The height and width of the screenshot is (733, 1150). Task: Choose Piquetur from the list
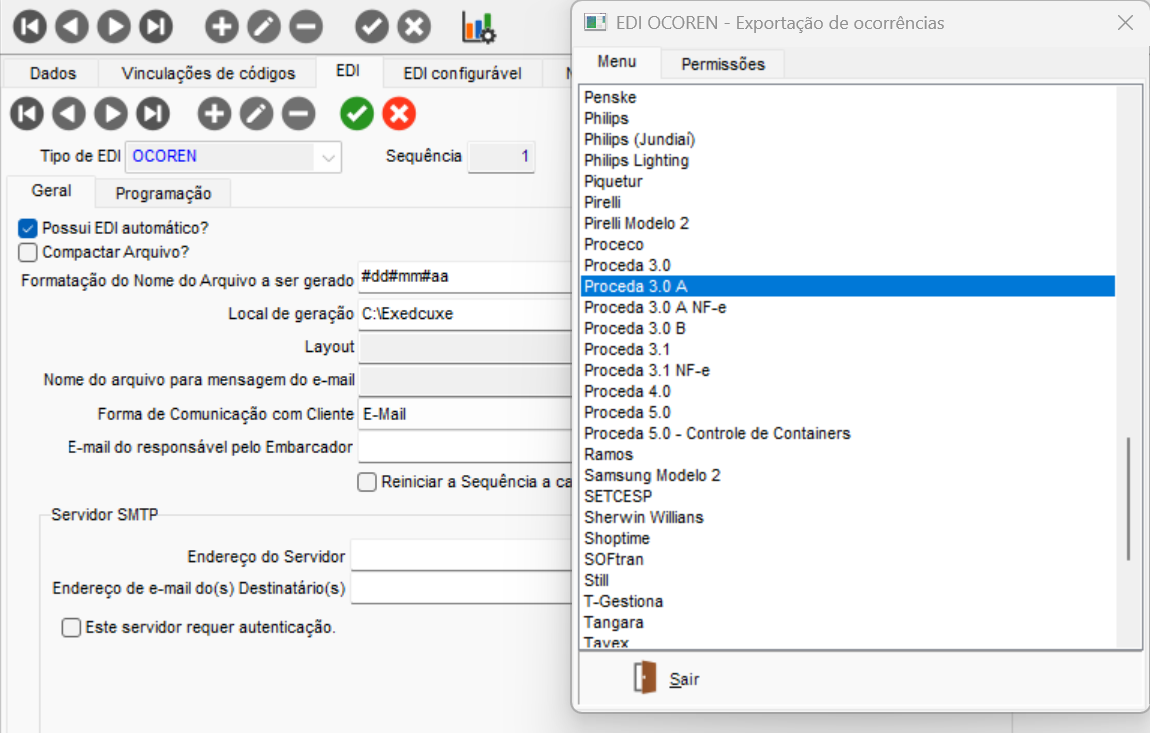(x=848, y=181)
